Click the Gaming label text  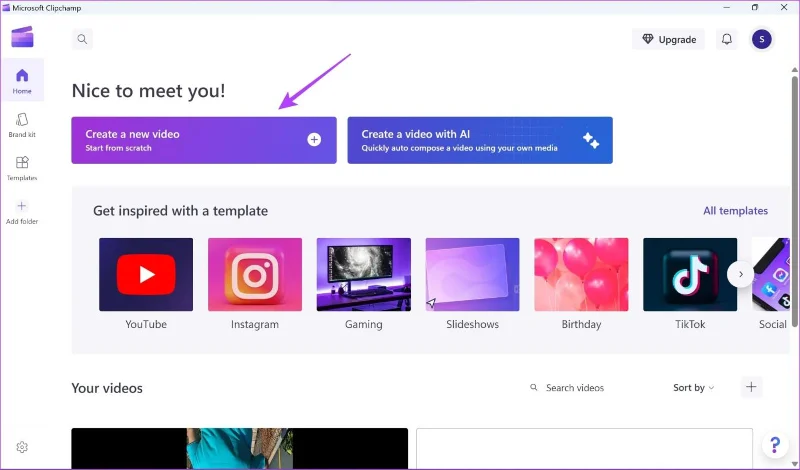point(364,325)
